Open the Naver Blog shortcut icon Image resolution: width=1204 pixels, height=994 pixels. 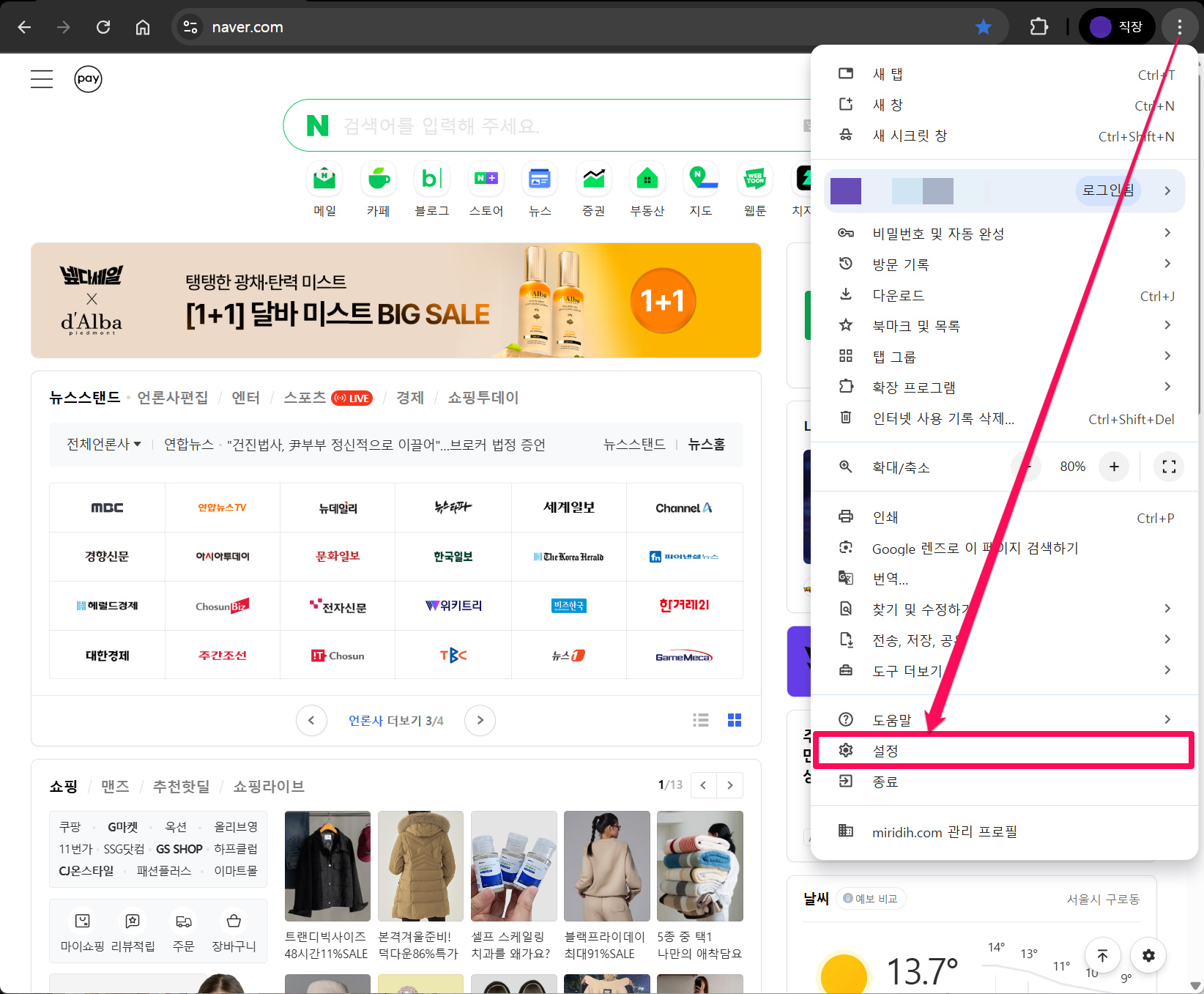[432, 179]
